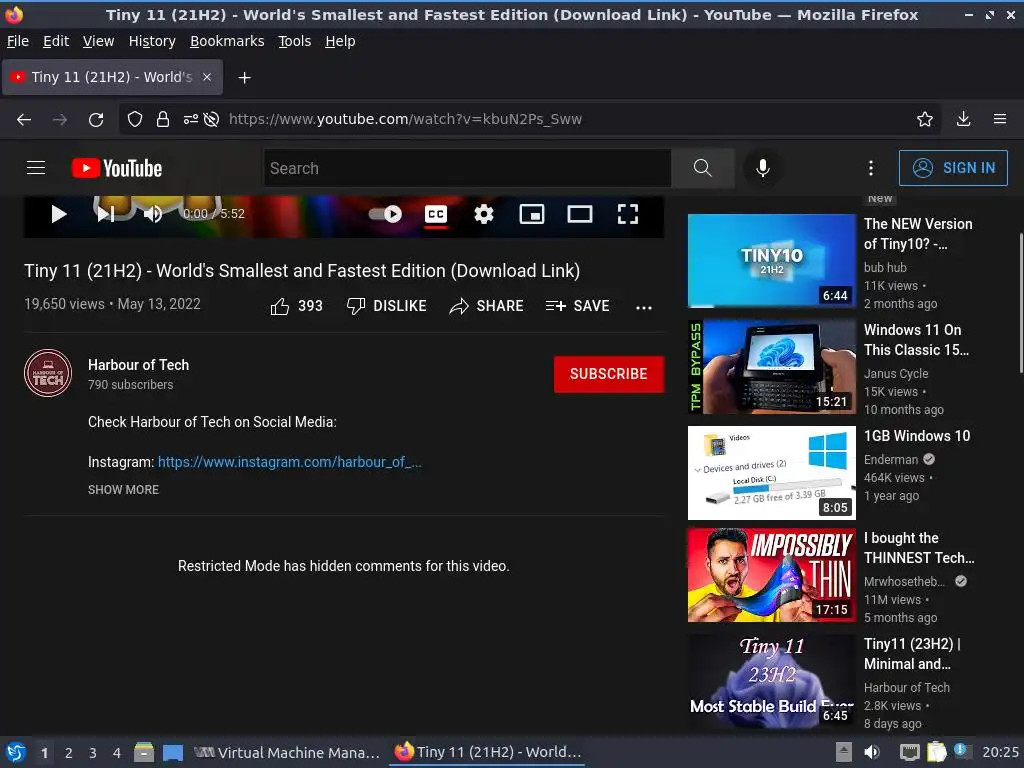Click the YouTube Search input field
Image resolution: width=1024 pixels, height=768 pixels.
(x=467, y=168)
